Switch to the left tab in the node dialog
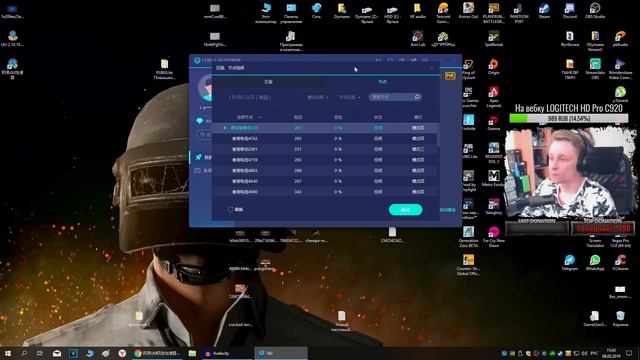 pos(268,82)
